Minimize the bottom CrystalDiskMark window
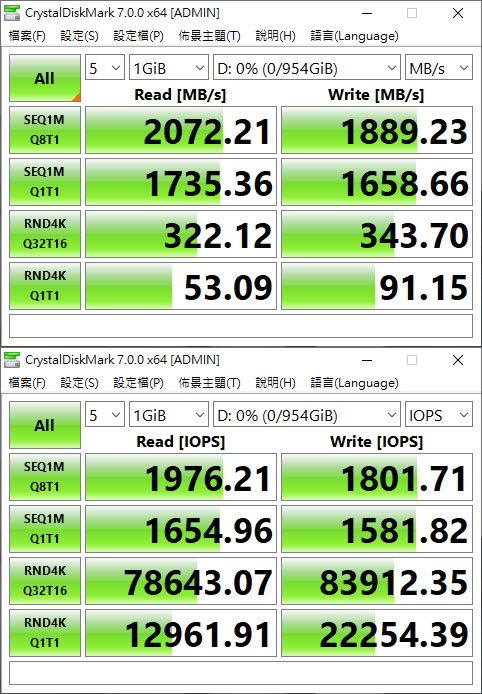Screen dimensions: 482x694 click(x=366, y=360)
